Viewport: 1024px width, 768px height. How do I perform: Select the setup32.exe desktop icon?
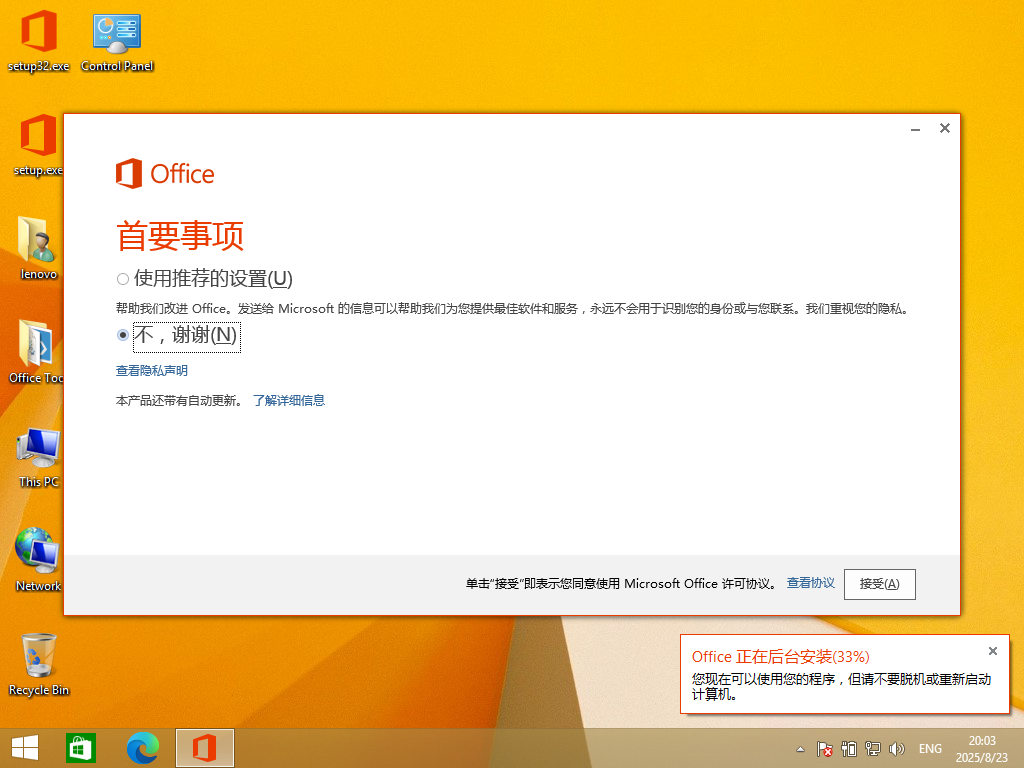click(38, 42)
